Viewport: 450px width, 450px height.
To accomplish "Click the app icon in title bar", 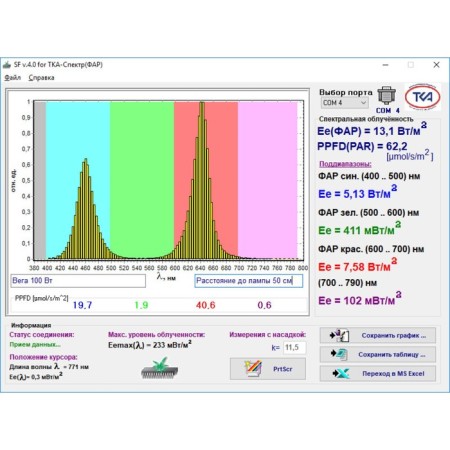I will point(7,65).
